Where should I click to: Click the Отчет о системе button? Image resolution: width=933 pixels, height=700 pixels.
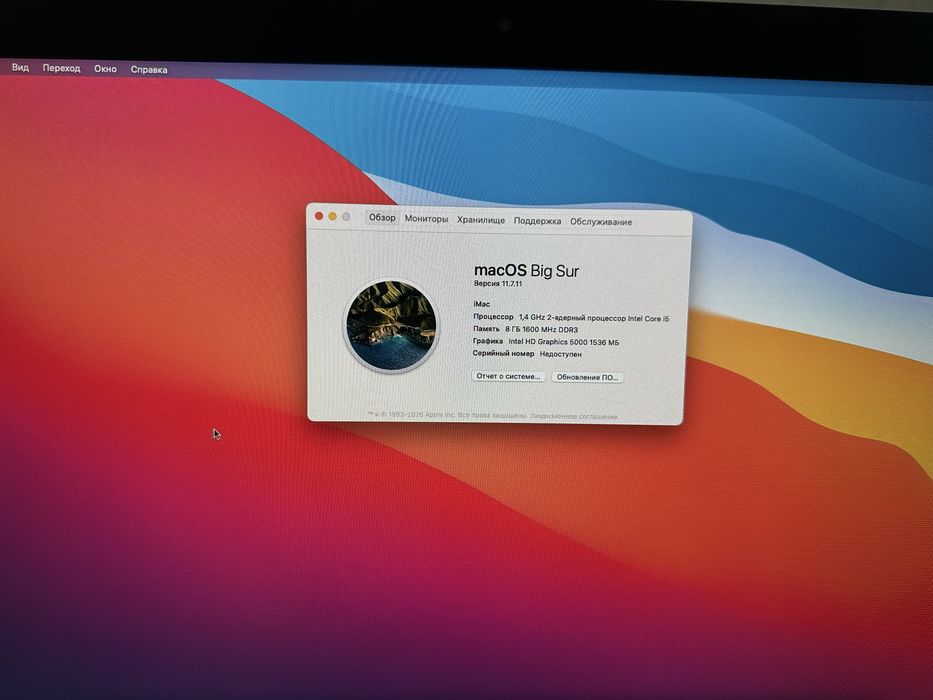508,376
